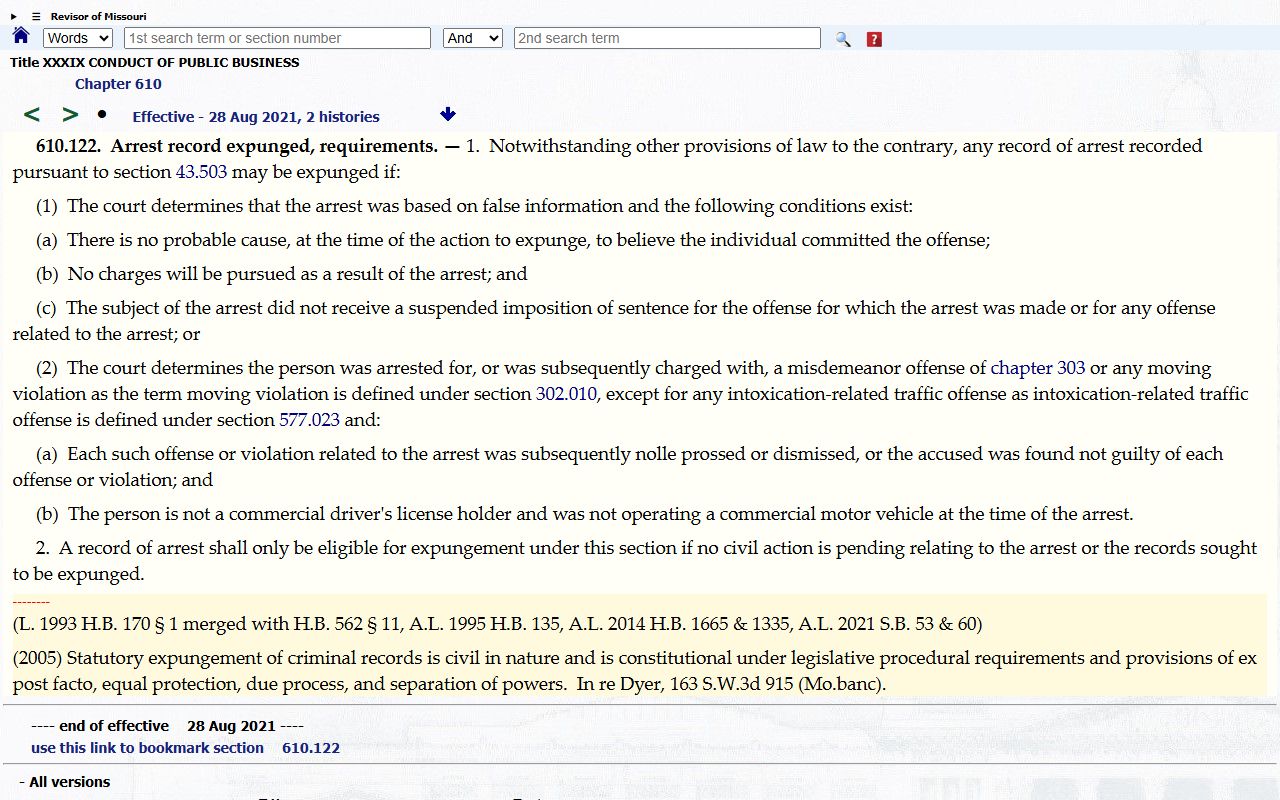
Task: Click the black dot marker
Action: (102, 114)
